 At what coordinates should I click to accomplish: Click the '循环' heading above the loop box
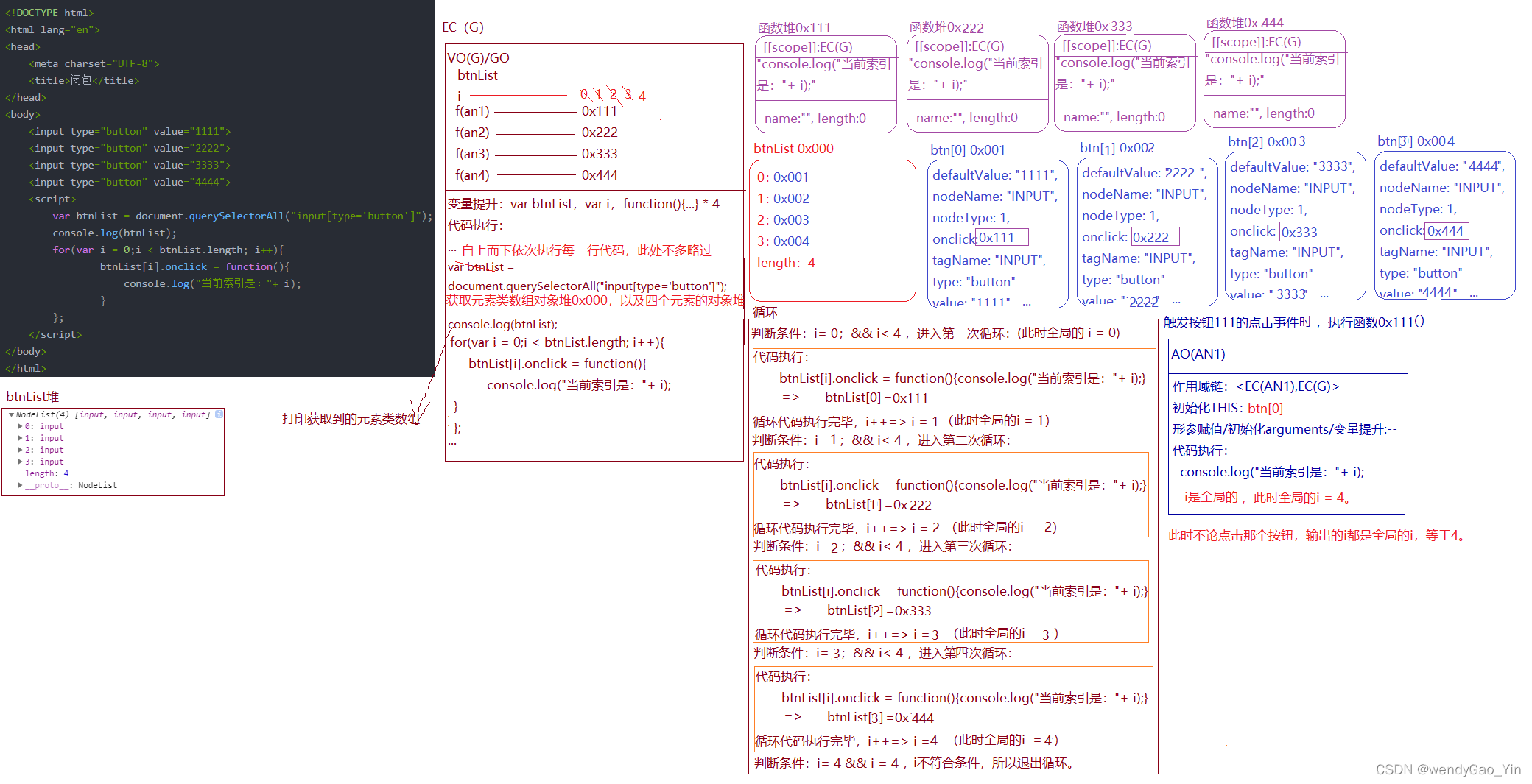pyautogui.click(x=765, y=312)
